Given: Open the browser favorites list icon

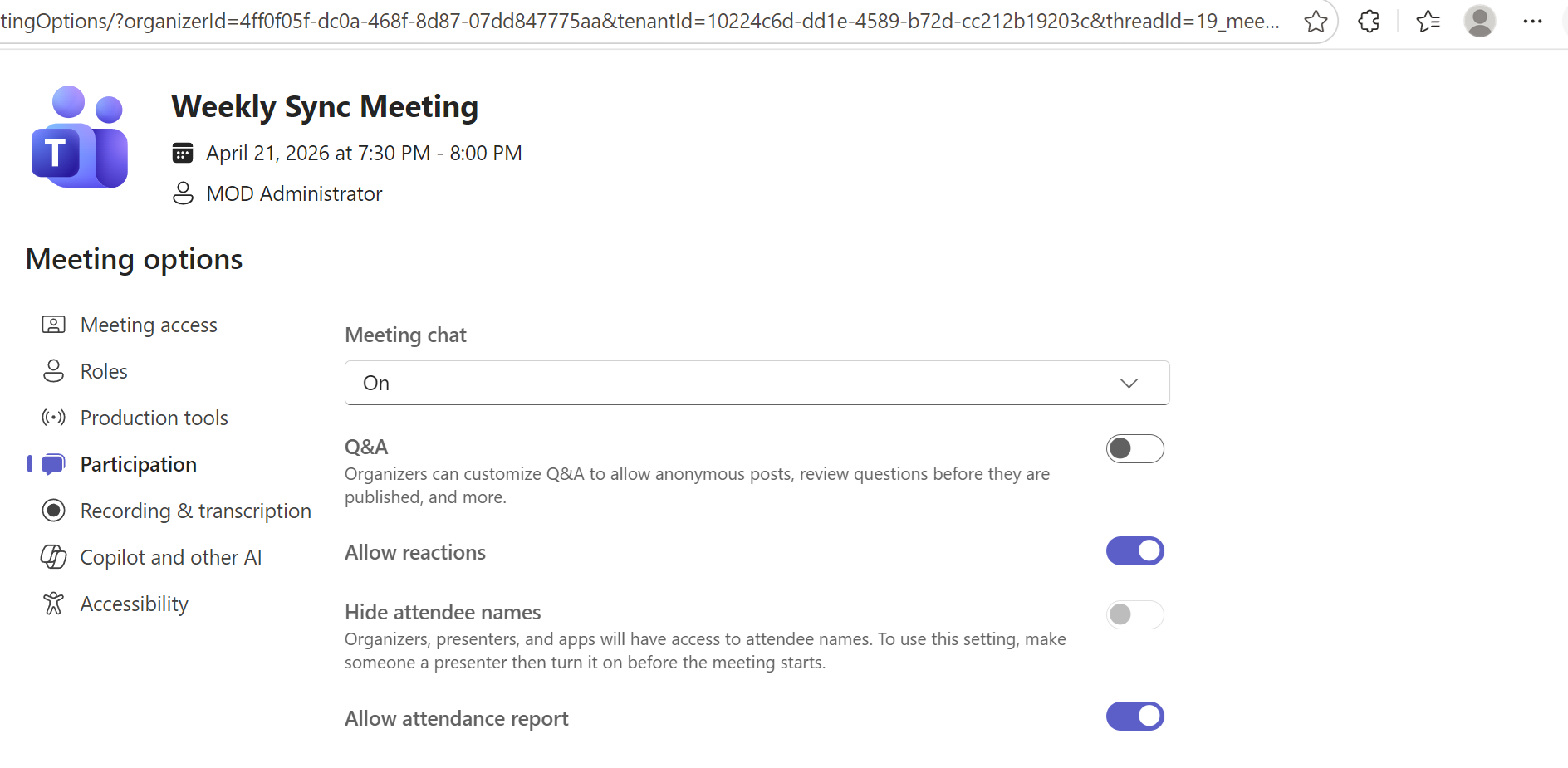Looking at the screenshot, I should click(1428, 21).
